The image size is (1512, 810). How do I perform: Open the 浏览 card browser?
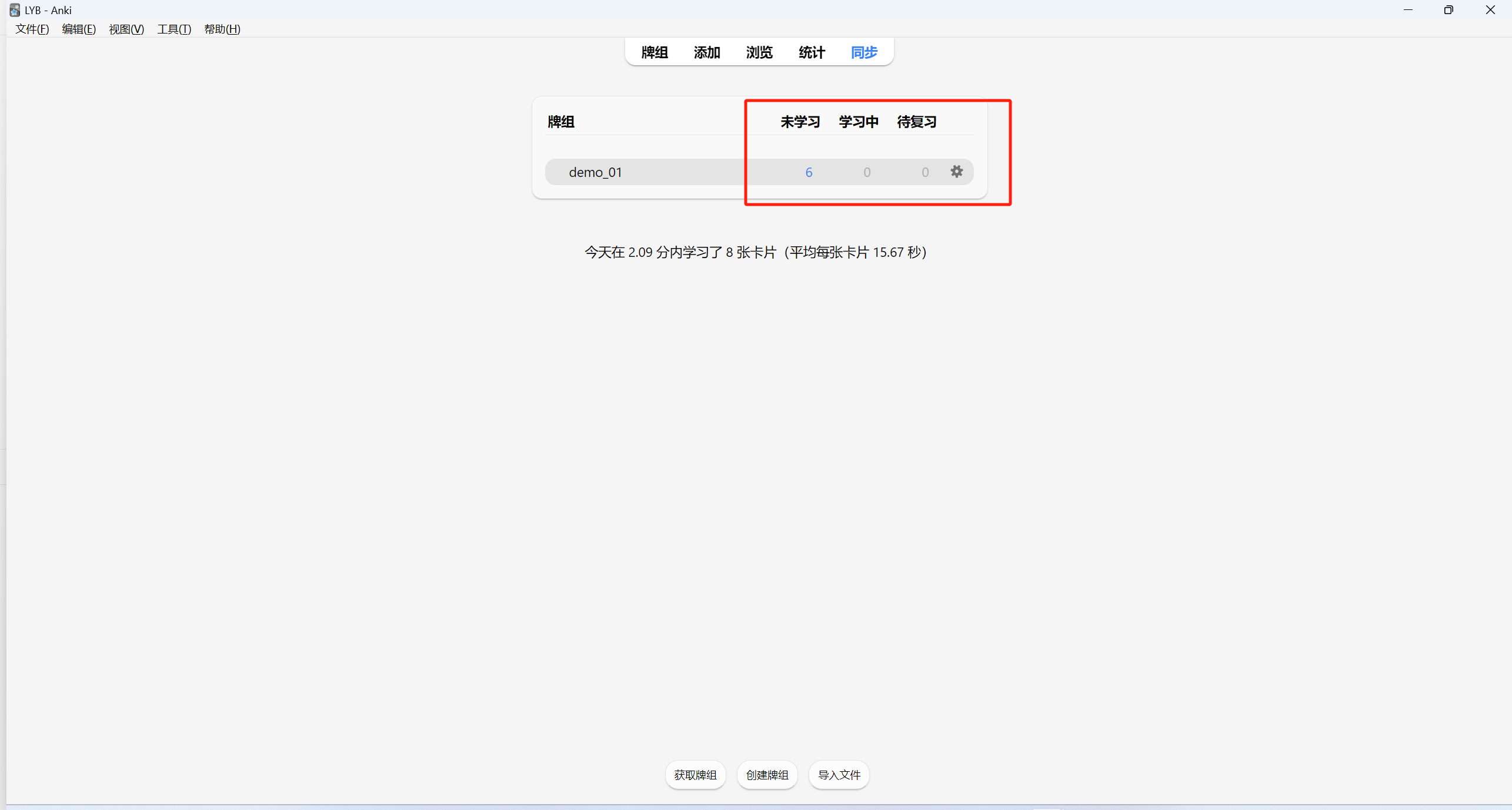pyautogui.click(x=759, y=52)
